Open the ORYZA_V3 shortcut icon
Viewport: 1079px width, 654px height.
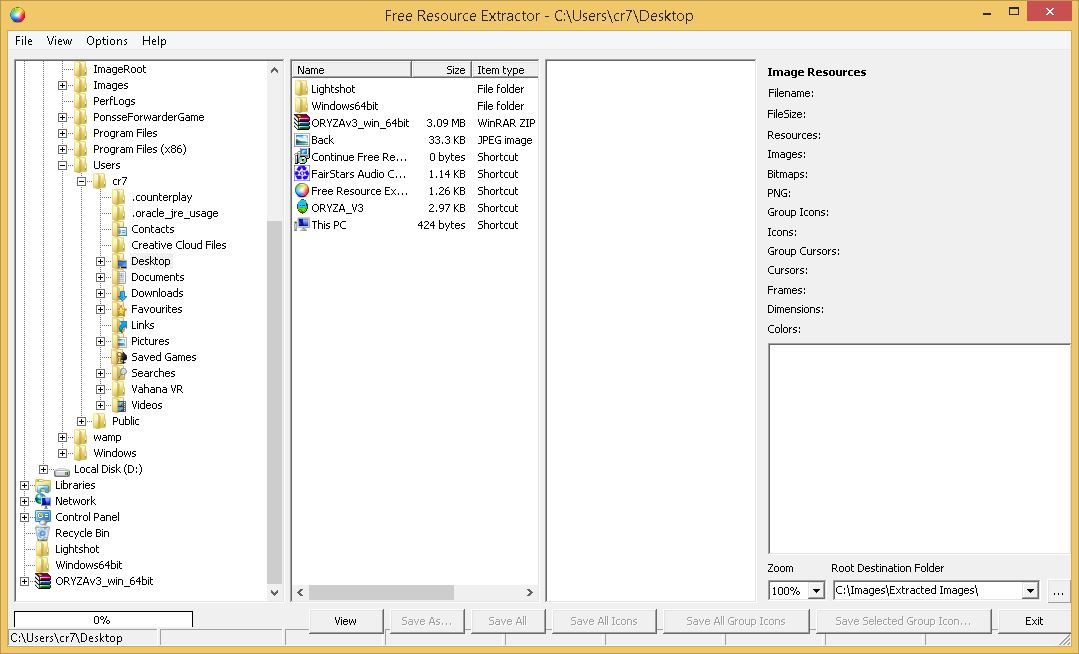pyautogui.click(x=300, y=207)
